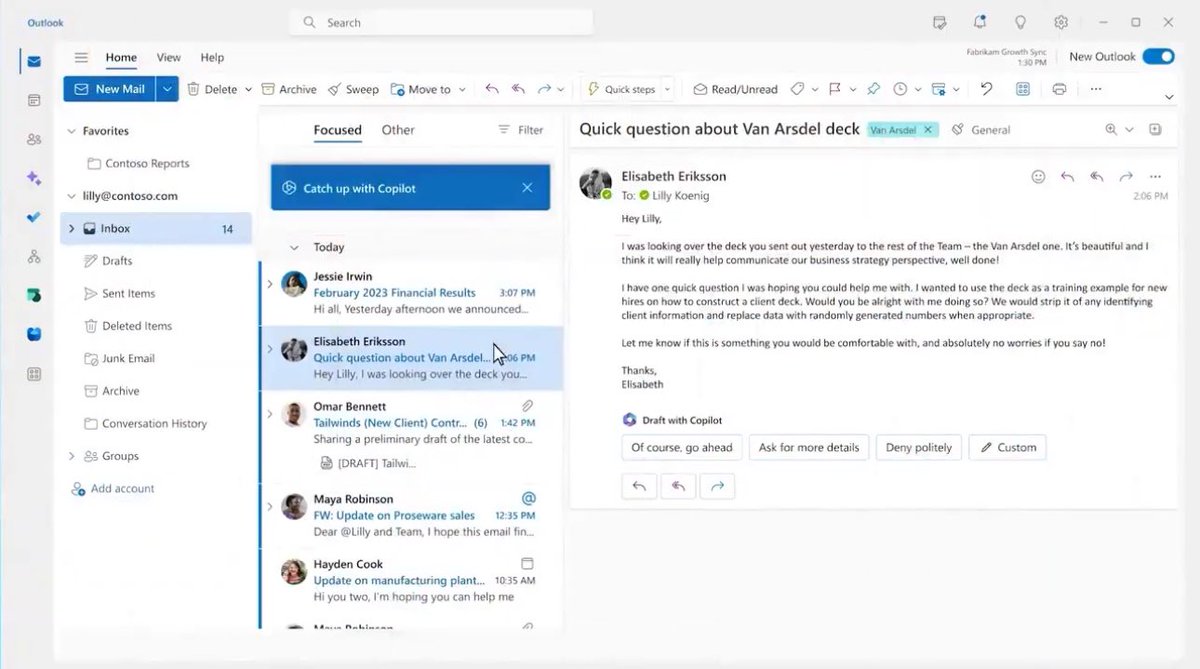Click the Print icon in the ribbon

pos(1059,89)
